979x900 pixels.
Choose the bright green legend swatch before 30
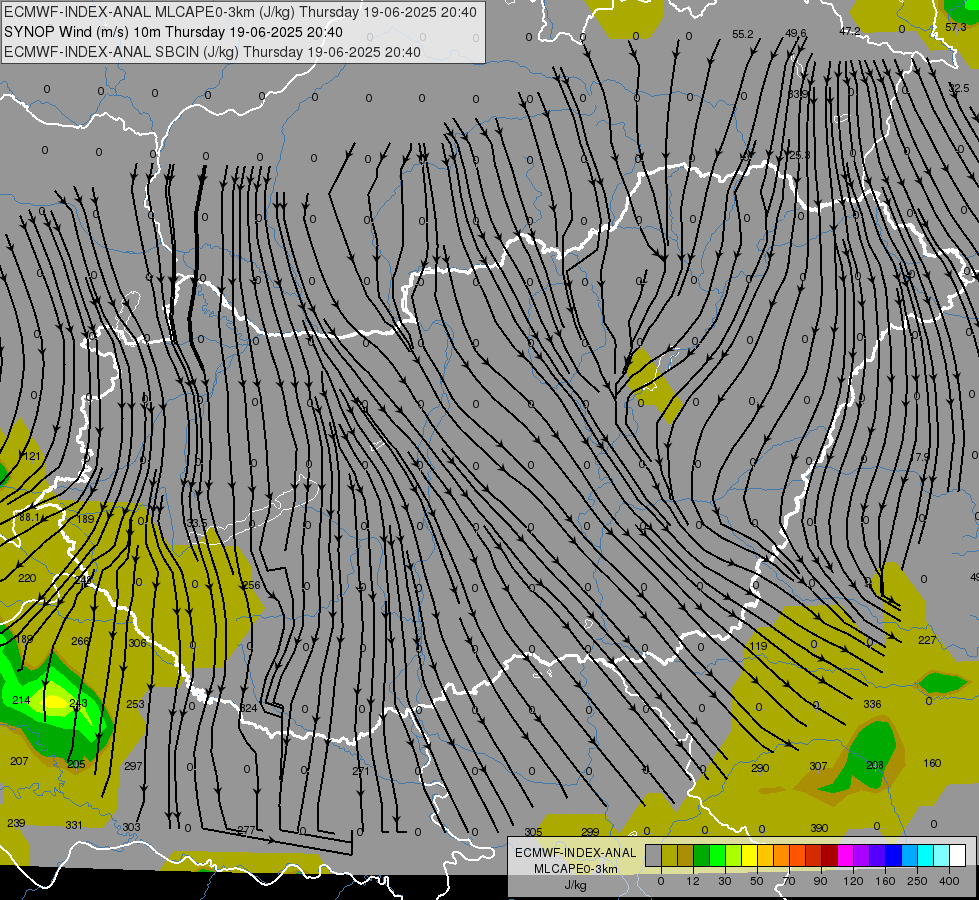717,856
